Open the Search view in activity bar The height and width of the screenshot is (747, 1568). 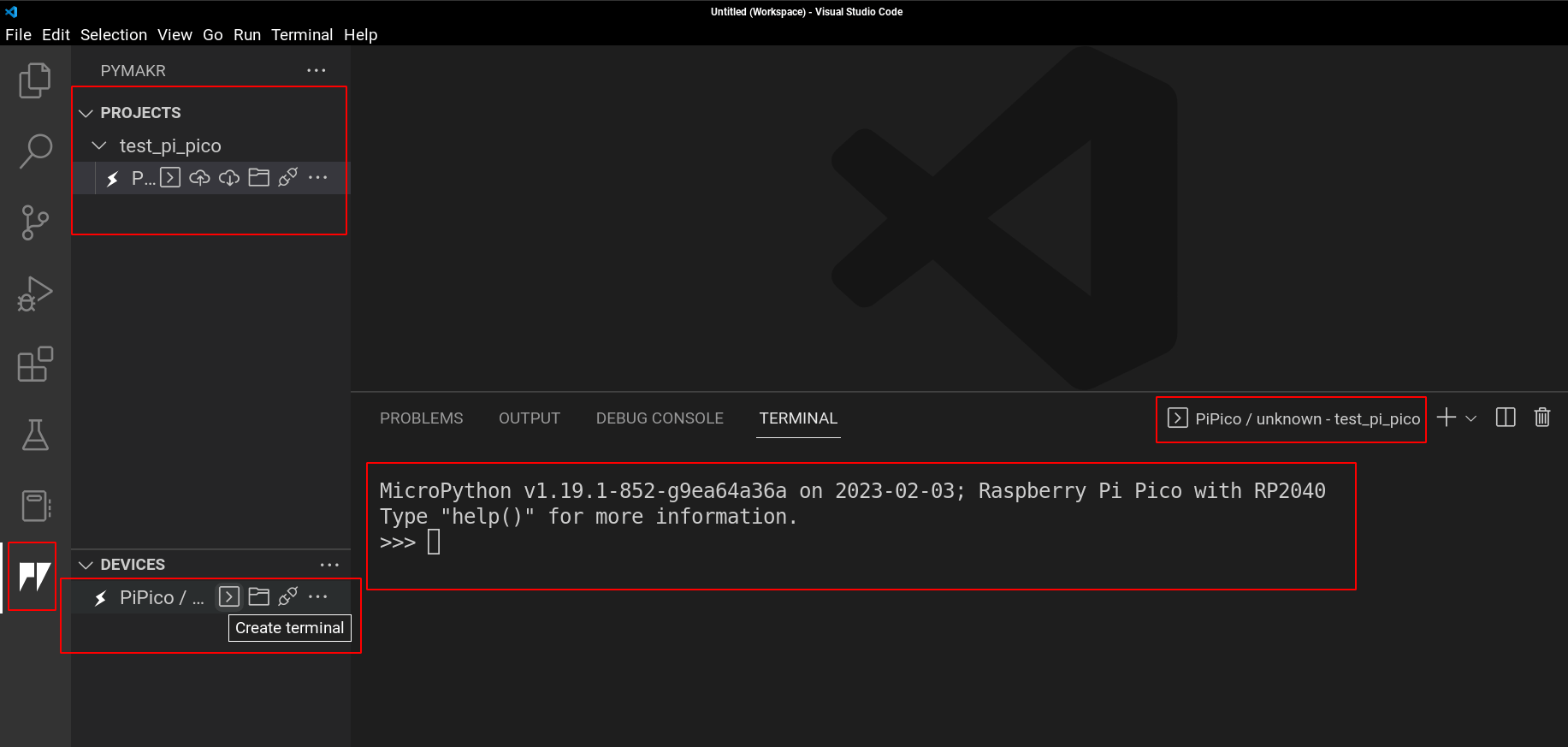(x=35, y=151)
